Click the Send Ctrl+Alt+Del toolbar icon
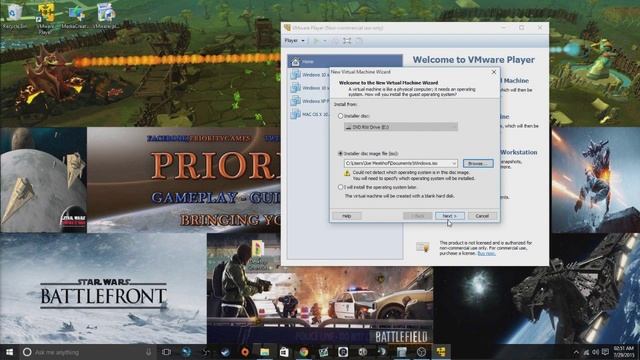 click(x=336, y=41)
